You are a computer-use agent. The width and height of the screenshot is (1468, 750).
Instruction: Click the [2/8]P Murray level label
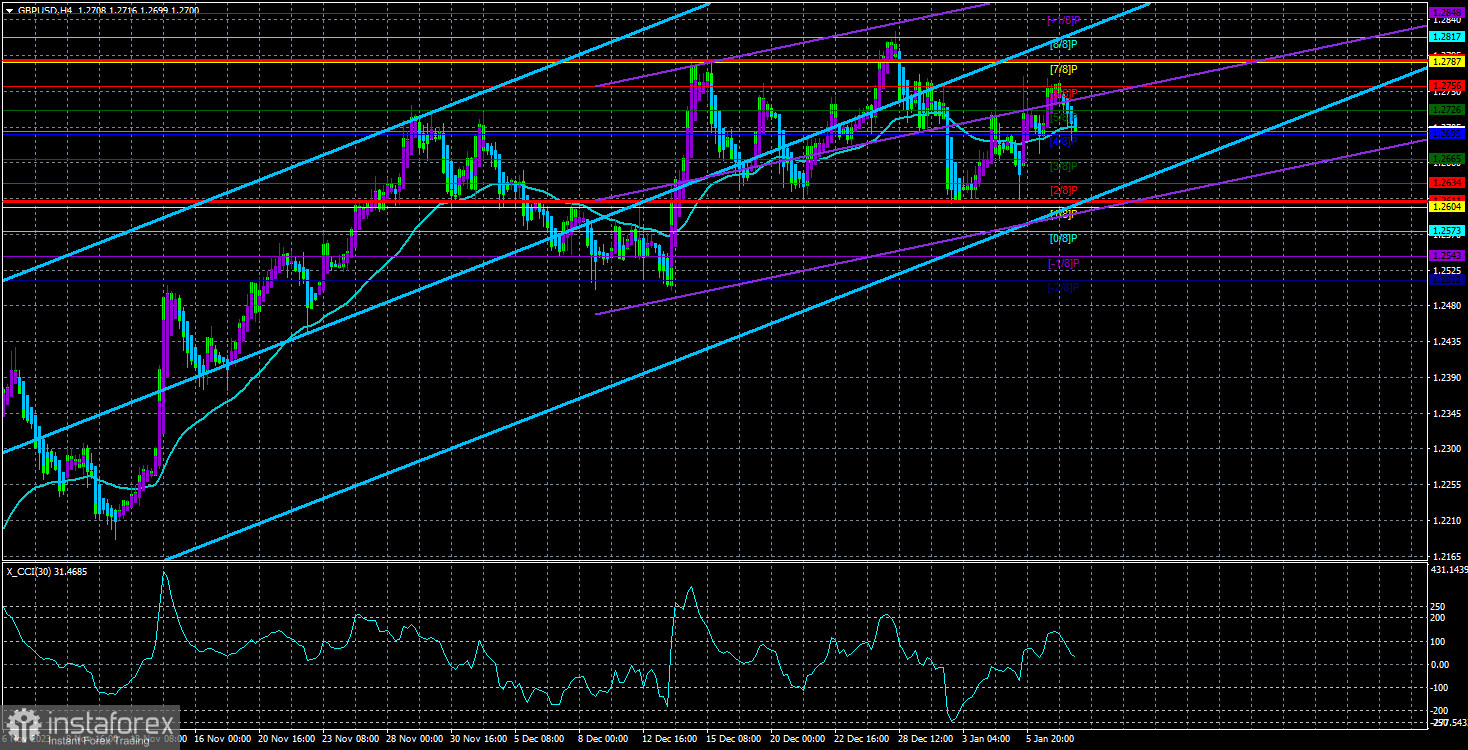(x=1063, y=191)
